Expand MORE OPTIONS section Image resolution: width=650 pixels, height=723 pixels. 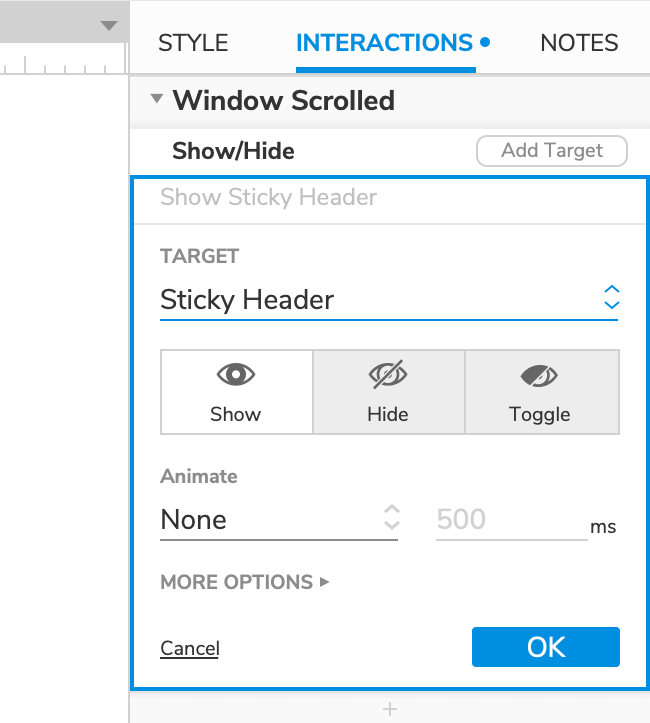click(x=244, y=582)
